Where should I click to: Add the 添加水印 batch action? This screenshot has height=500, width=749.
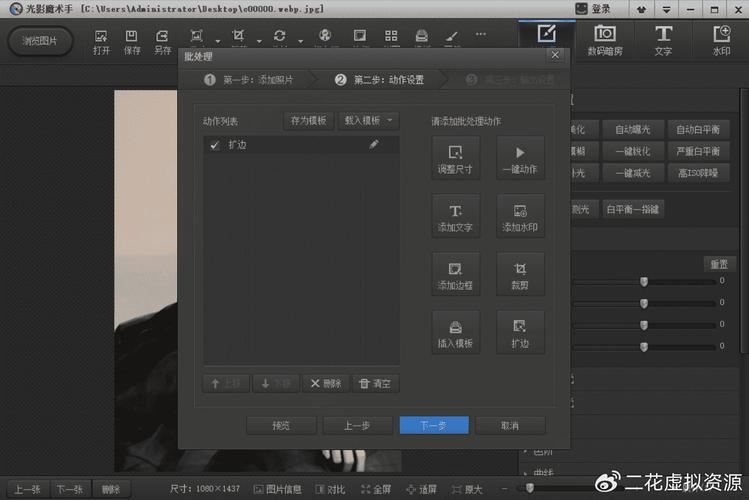coord(520,216)
